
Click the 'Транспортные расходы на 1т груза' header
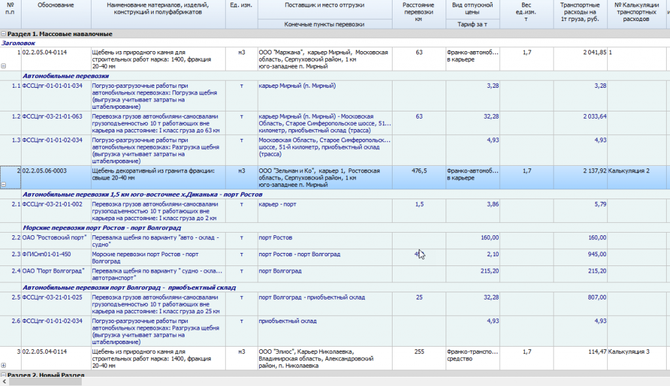580,14
